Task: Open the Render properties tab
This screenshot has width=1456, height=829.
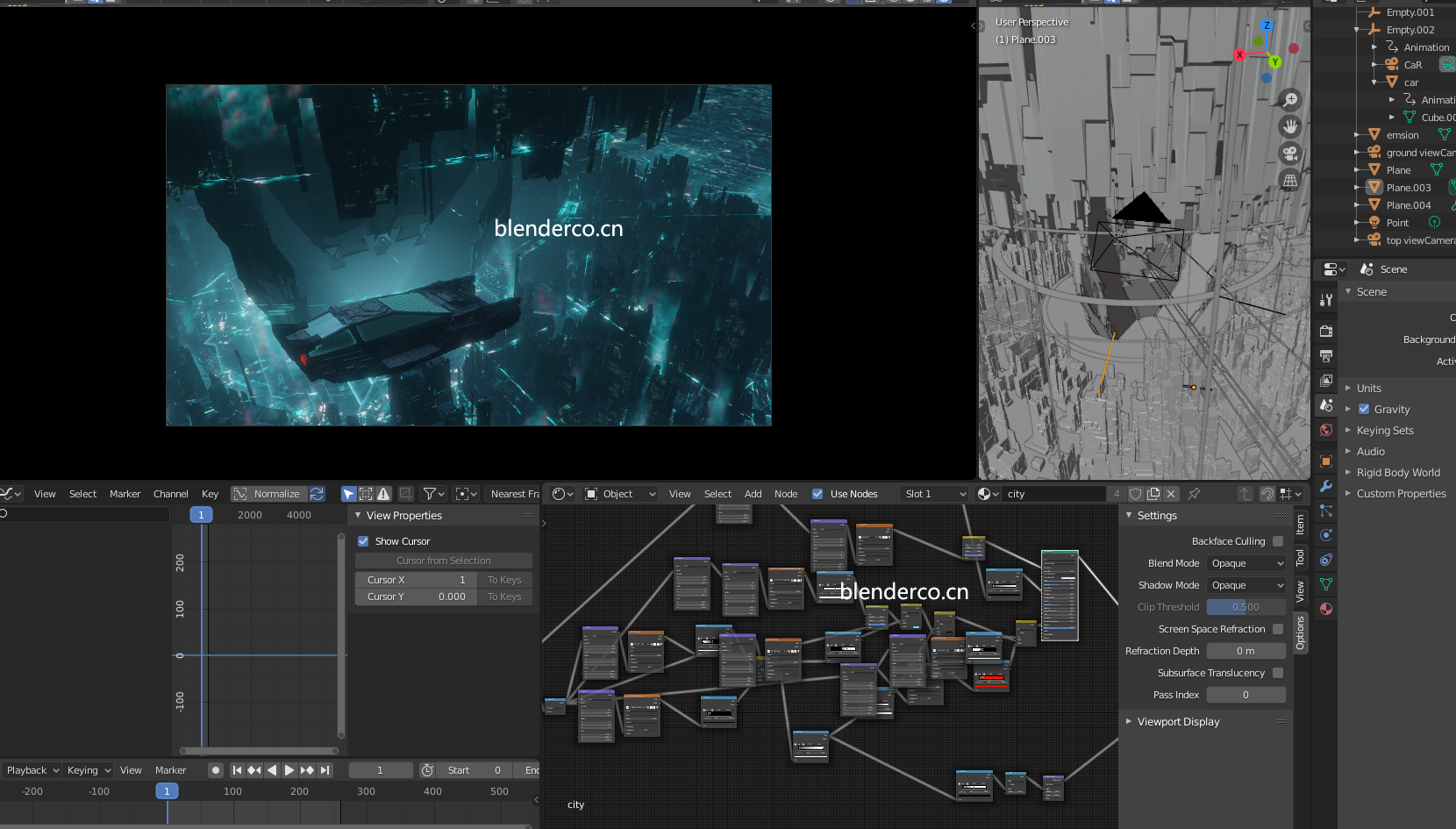Action: pos(1326,332)
